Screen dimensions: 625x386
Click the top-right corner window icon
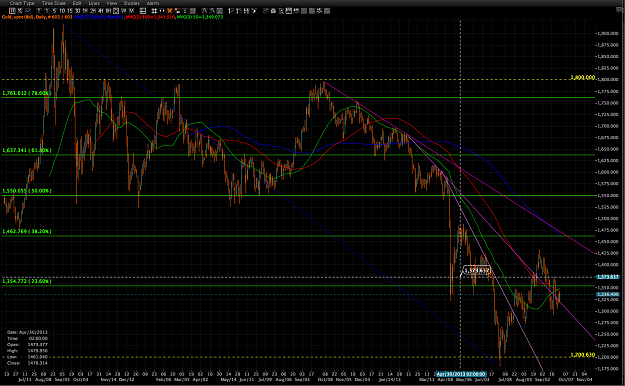[x=620, y=9]
